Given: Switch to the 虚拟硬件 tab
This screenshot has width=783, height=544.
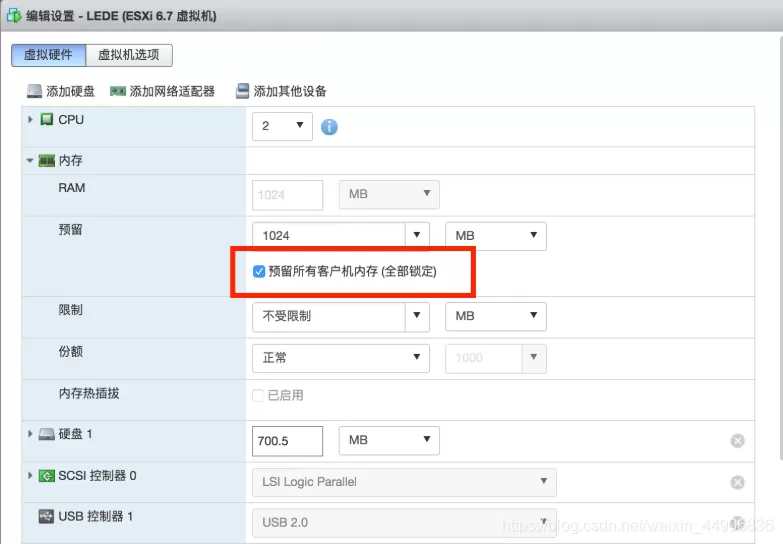Looking at the screenshot, I should pyautogui.click(x=48, y=55).
